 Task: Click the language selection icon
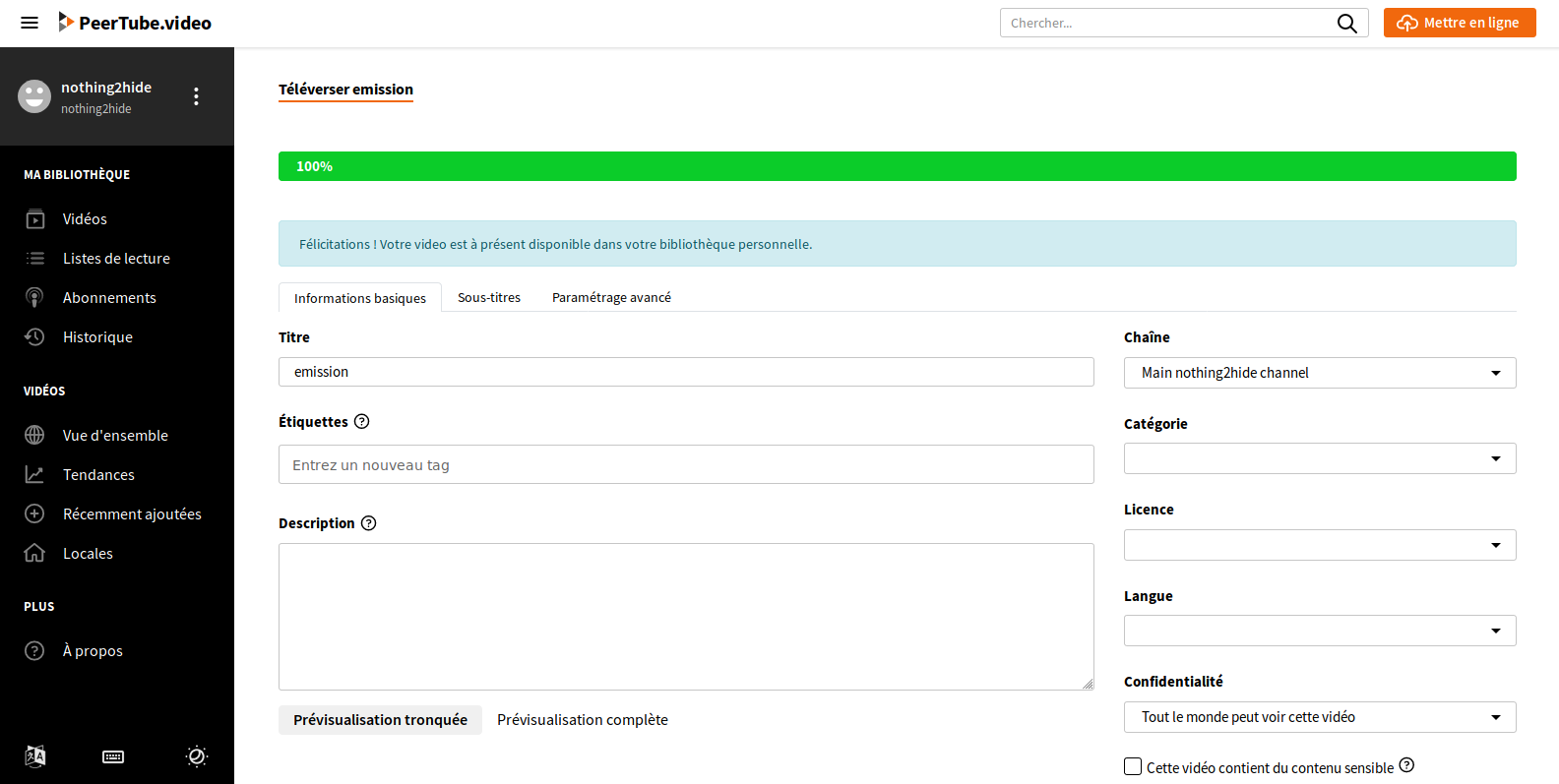point(35,755)
